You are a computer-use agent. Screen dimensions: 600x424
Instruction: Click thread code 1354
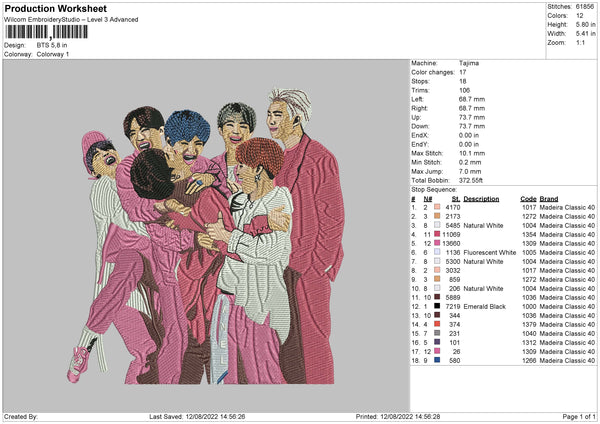click(529, 235)
